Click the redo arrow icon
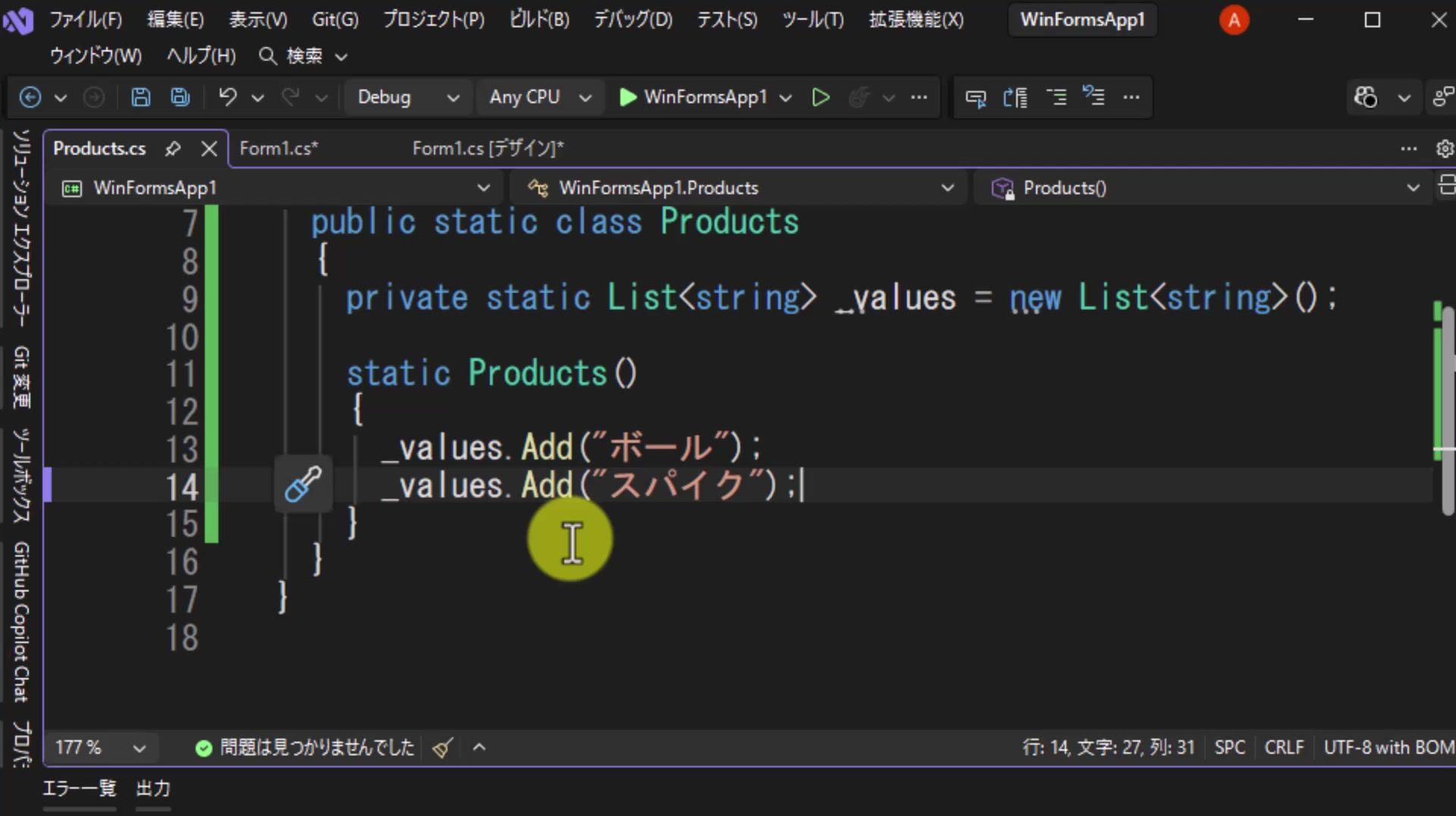This screenshot has height=816, width=1456. [x=290, y=97]
